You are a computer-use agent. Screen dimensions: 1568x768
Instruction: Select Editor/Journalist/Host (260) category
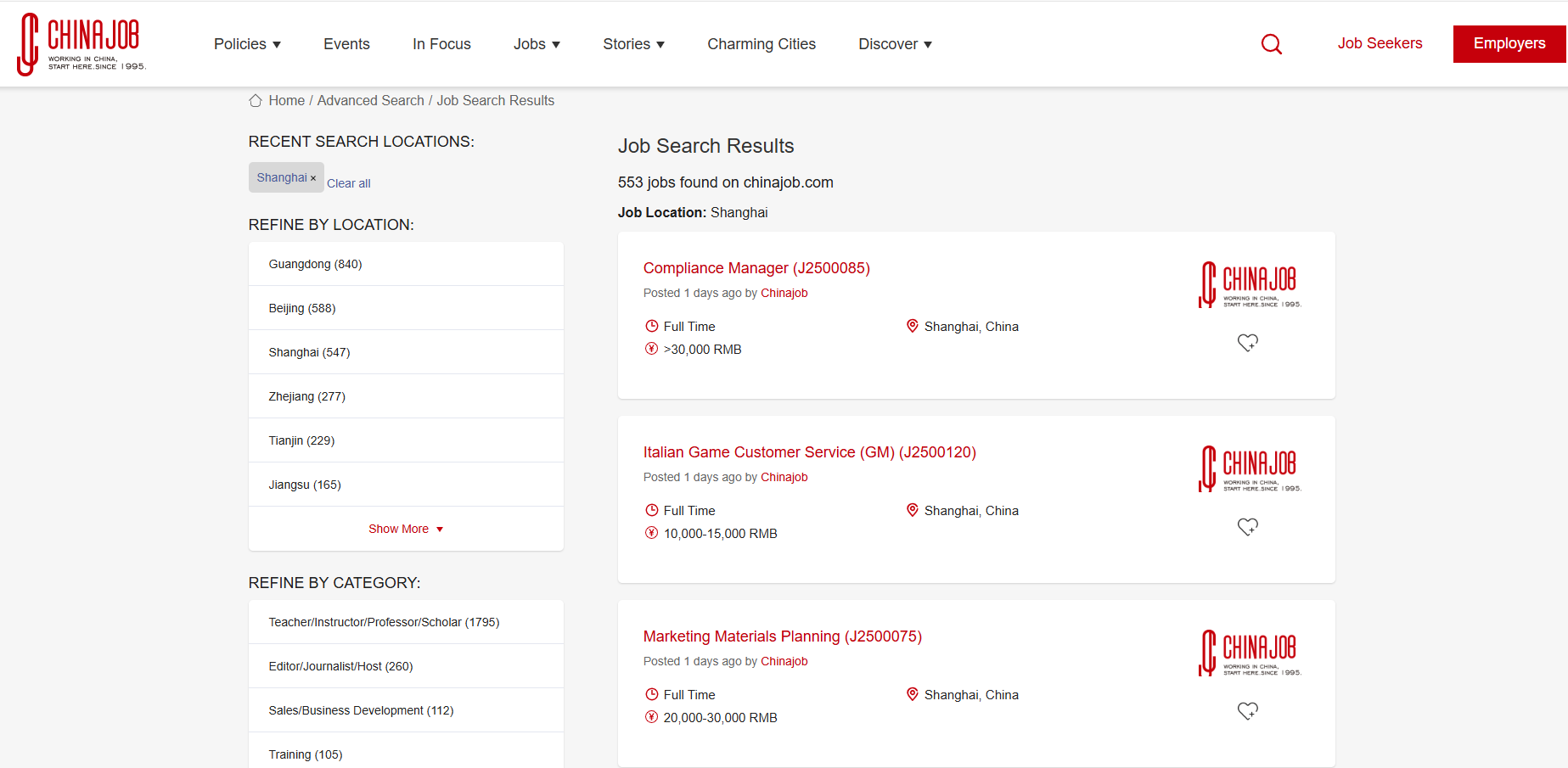[406, 666]
